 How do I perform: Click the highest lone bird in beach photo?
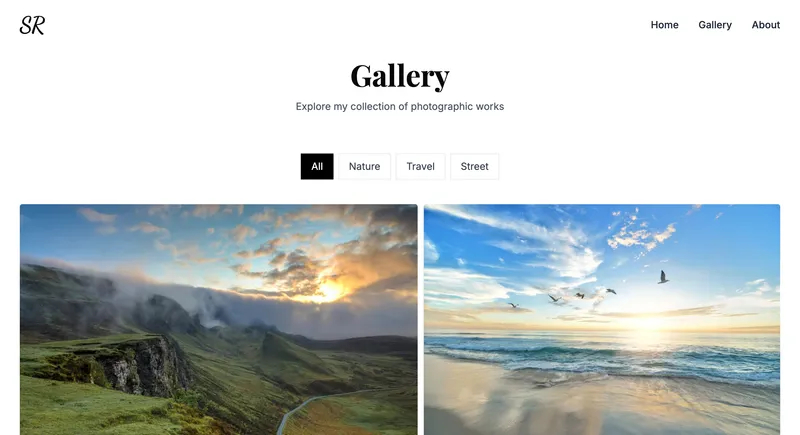pyautogui.click(x=663, y=277)
